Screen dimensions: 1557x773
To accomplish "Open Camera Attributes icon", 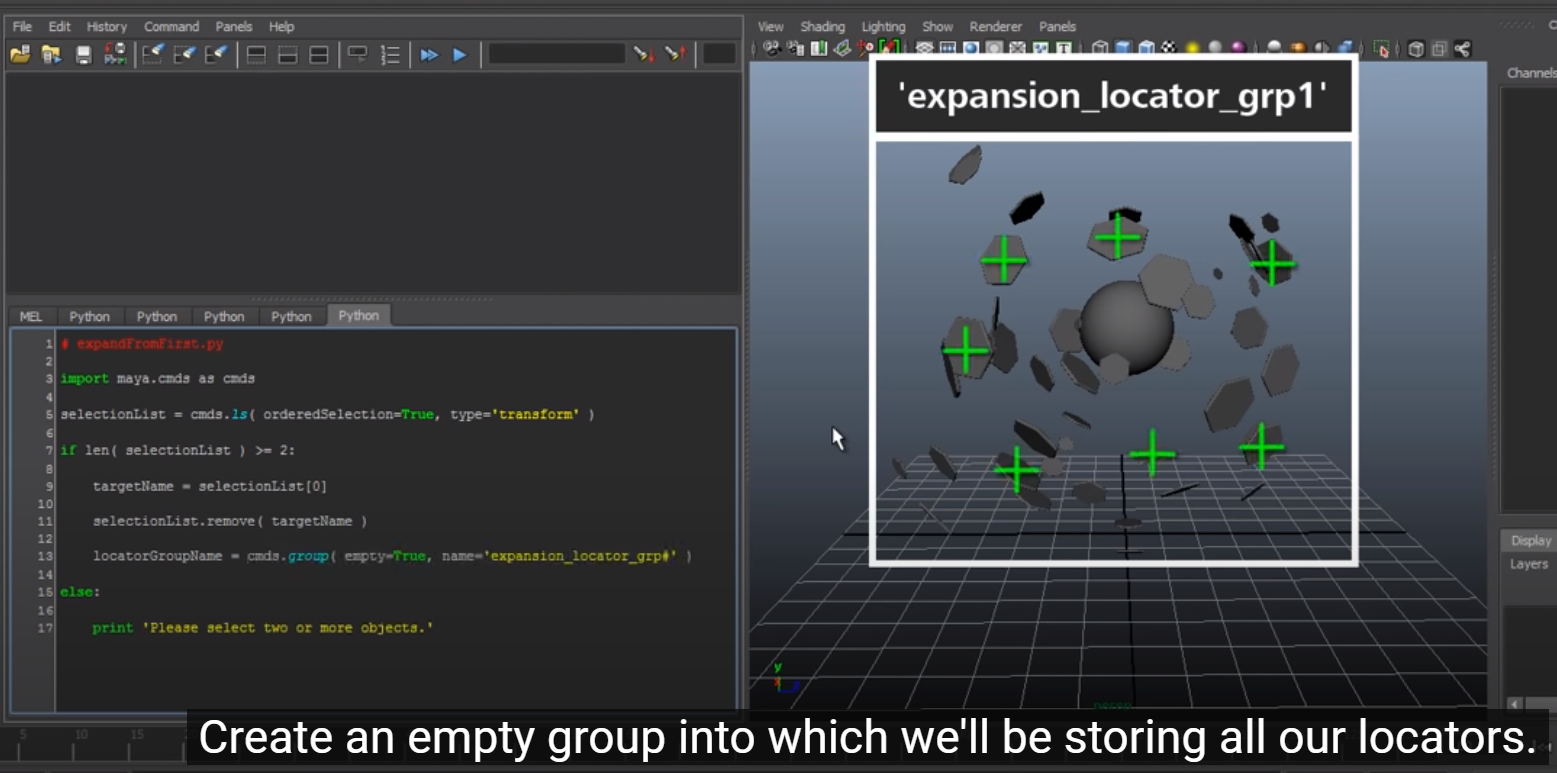I will (796, 48).
